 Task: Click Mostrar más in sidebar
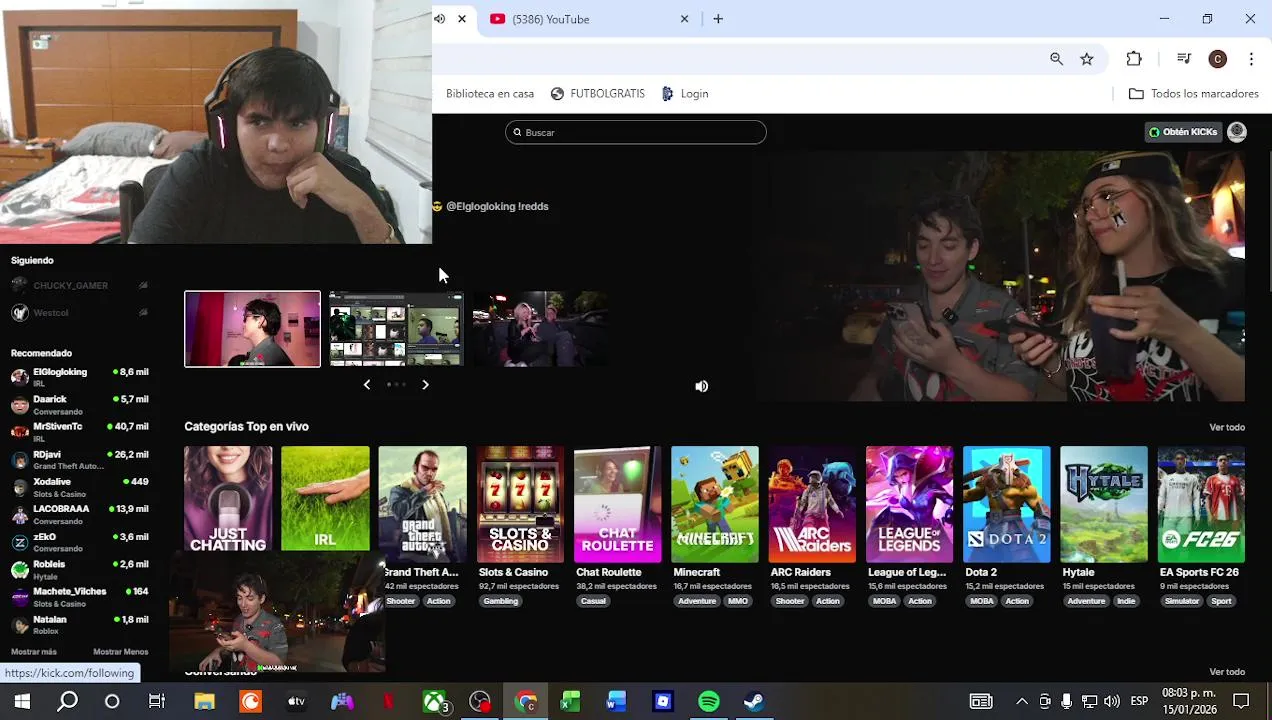click(34, 652)
